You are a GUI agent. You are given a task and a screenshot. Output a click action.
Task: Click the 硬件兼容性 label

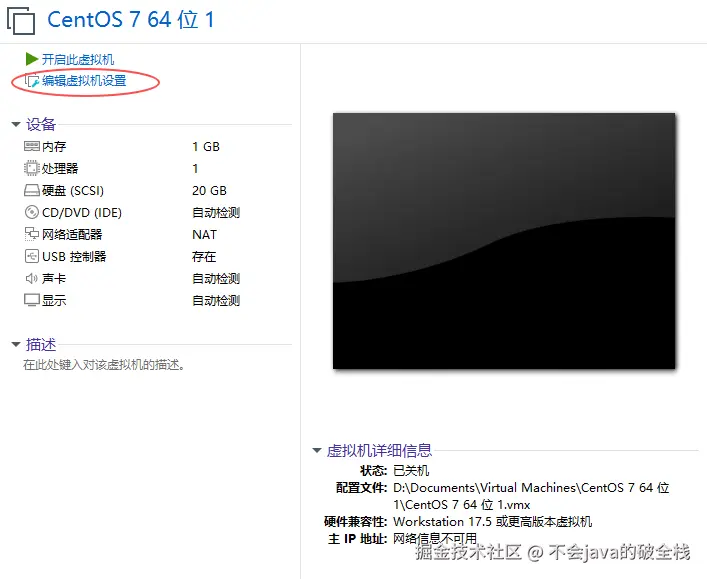click(356, 522)
